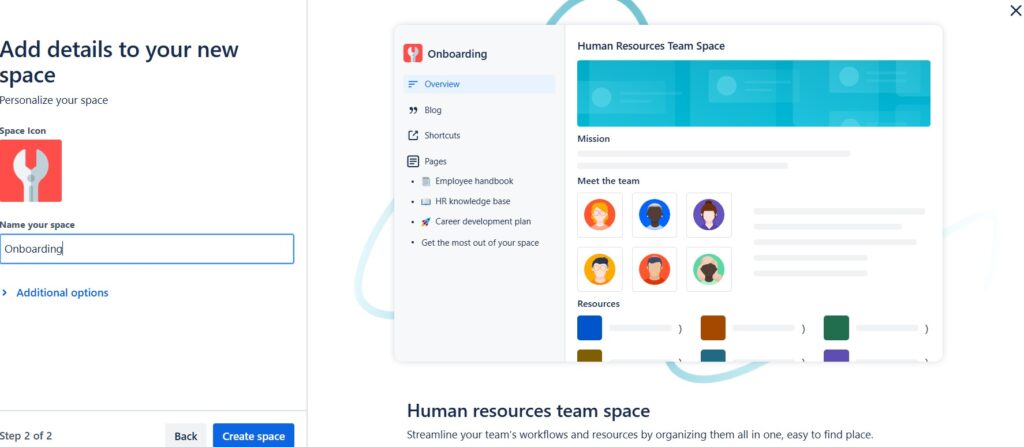Click the Mission heading

(x=594, y=139)
